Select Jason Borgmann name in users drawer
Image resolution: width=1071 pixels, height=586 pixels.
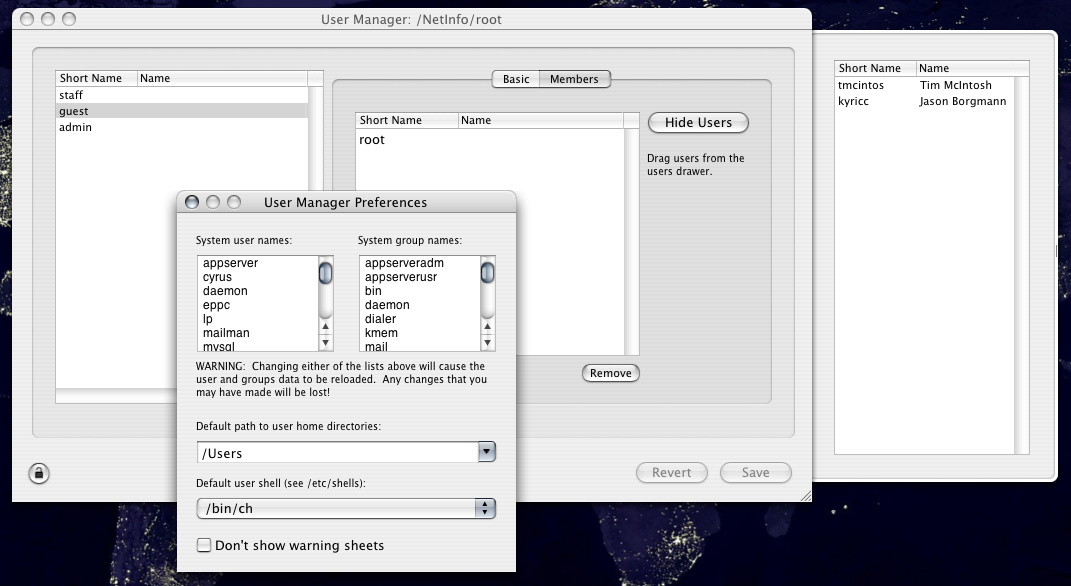962,101
